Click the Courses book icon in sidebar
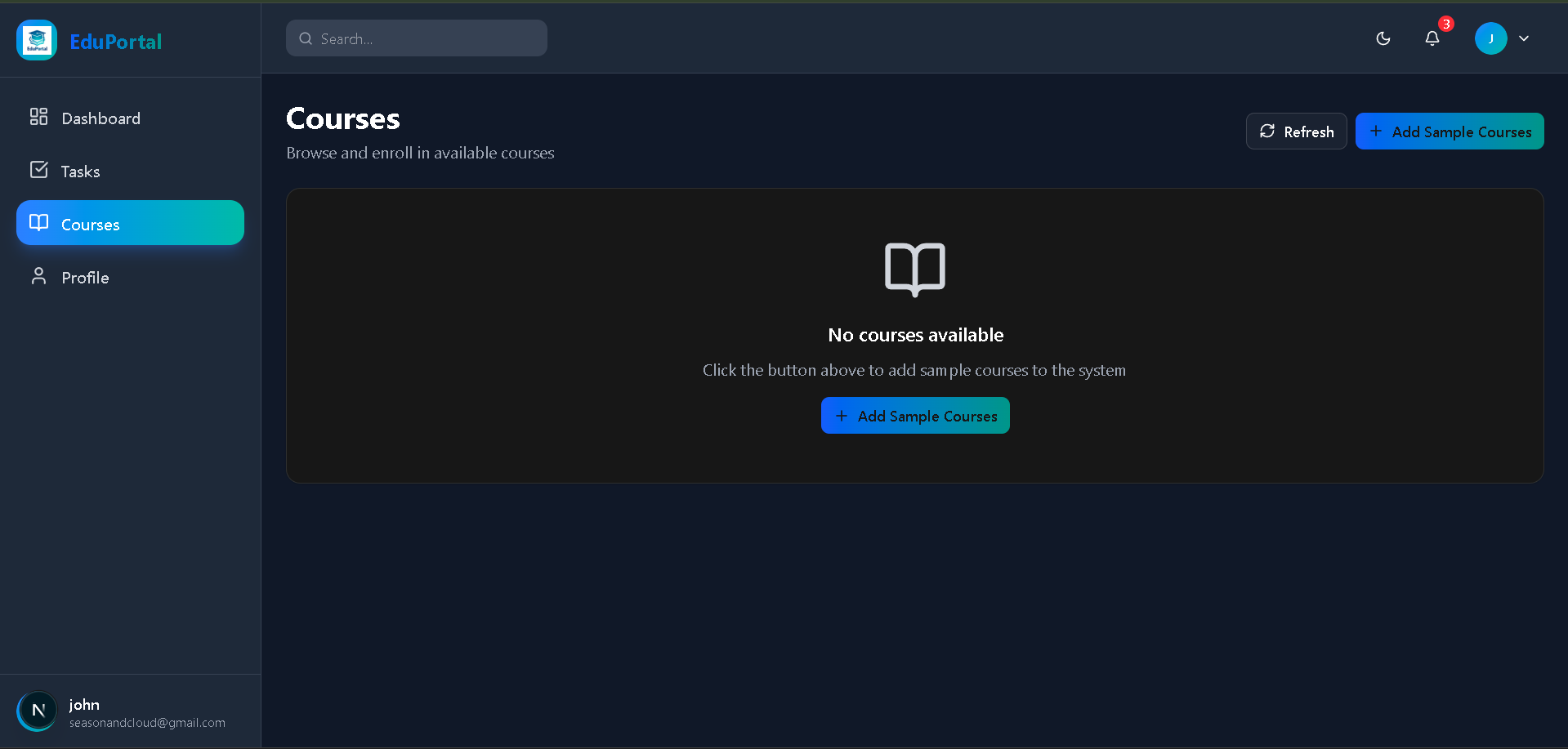The height and width of the screenshot is (749, 1568). pyautogui.click(x=38, y=223)
